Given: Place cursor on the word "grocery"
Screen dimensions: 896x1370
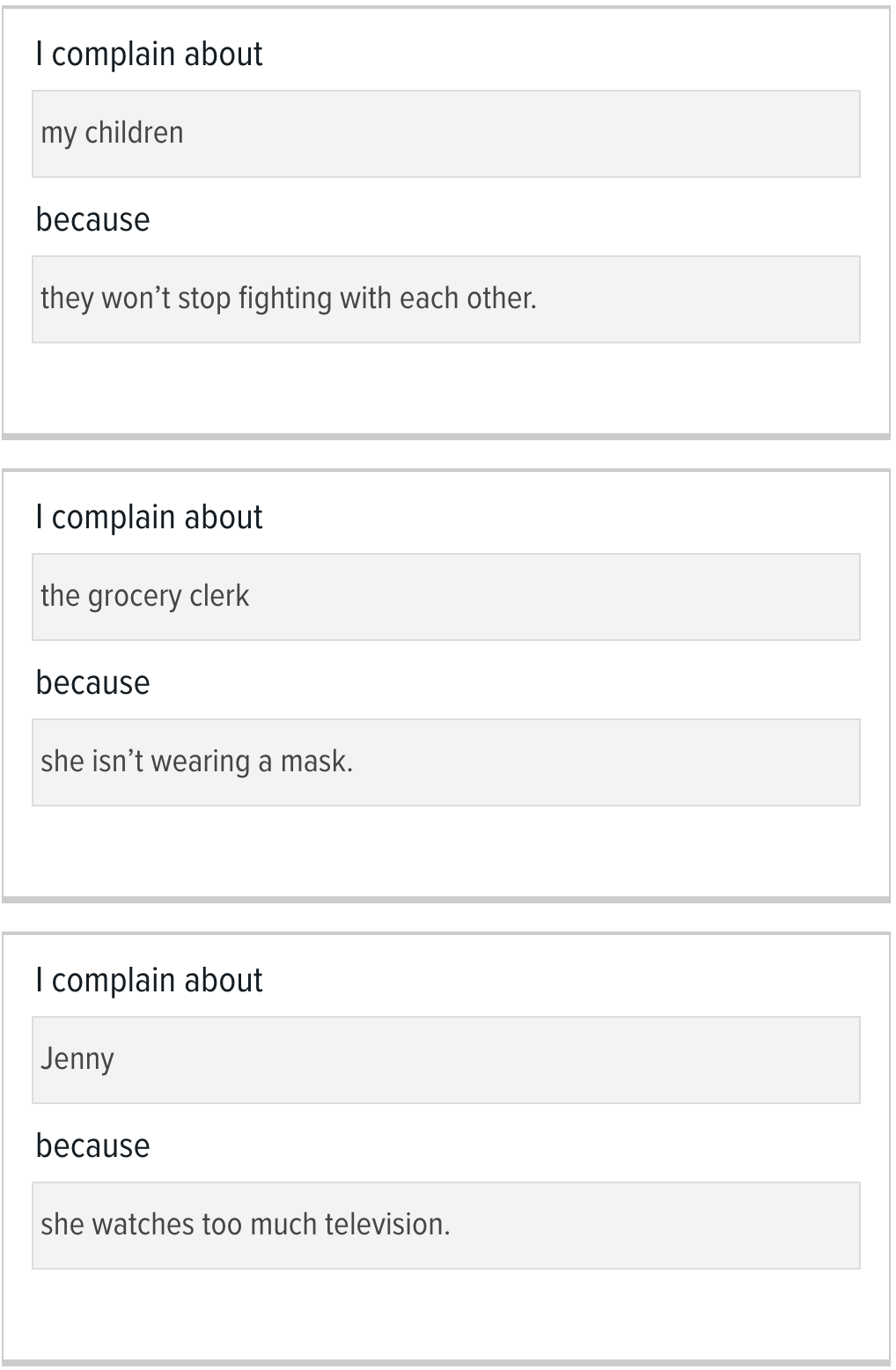Looking at the screenshot, I should [x=135, y=597].
